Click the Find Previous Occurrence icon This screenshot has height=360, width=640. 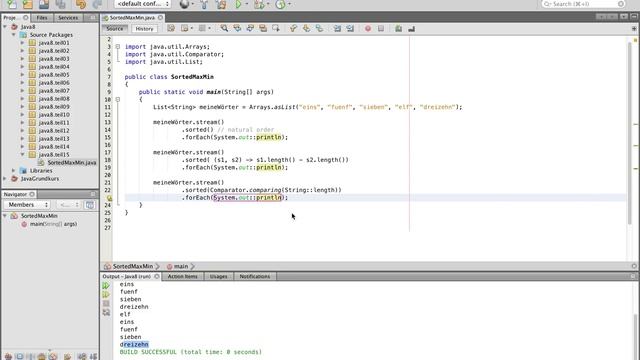point(237,28)
